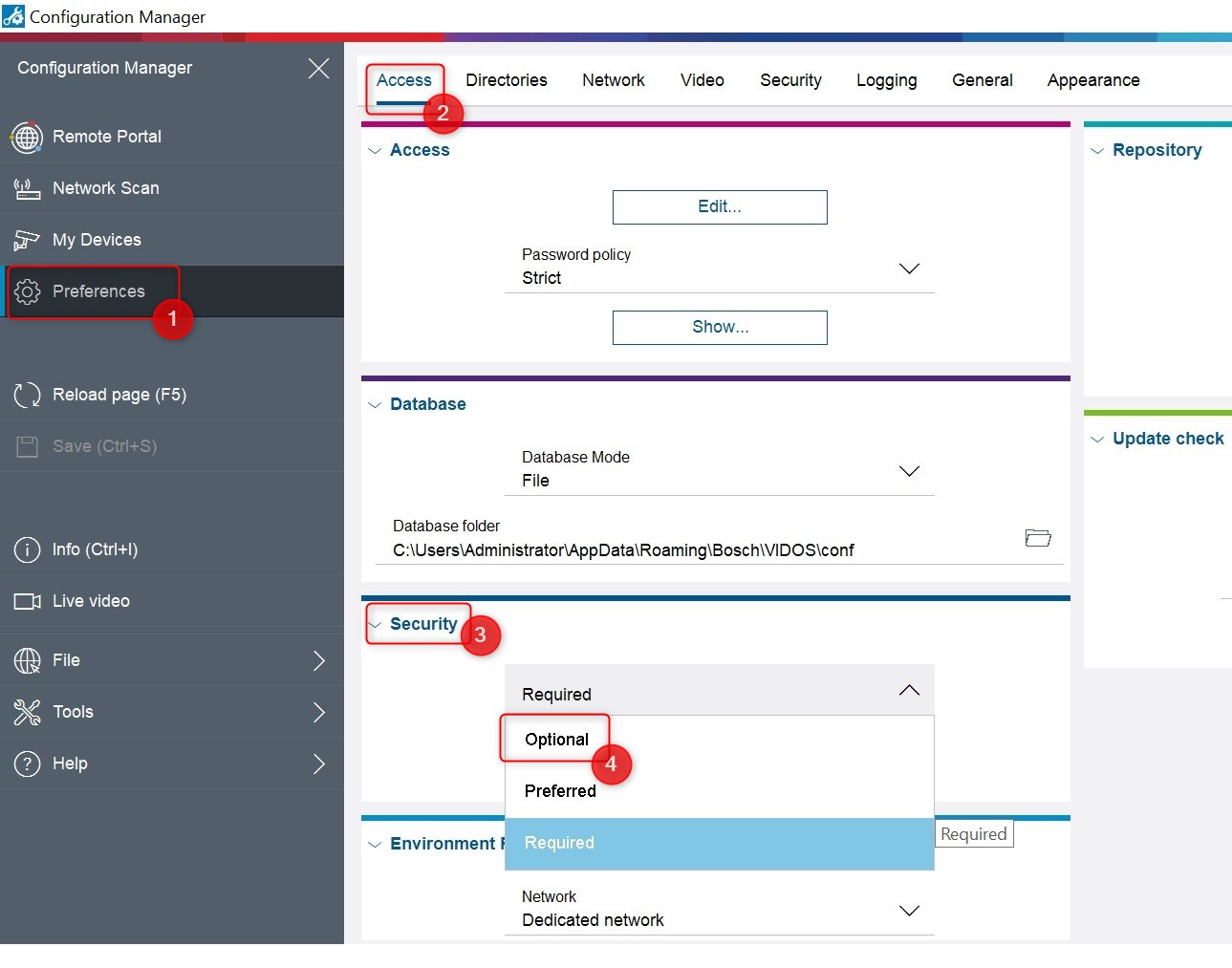Click the Tools wrench icon
The width and height of the screenshot is (1232, 968).
tap(27, 713)
